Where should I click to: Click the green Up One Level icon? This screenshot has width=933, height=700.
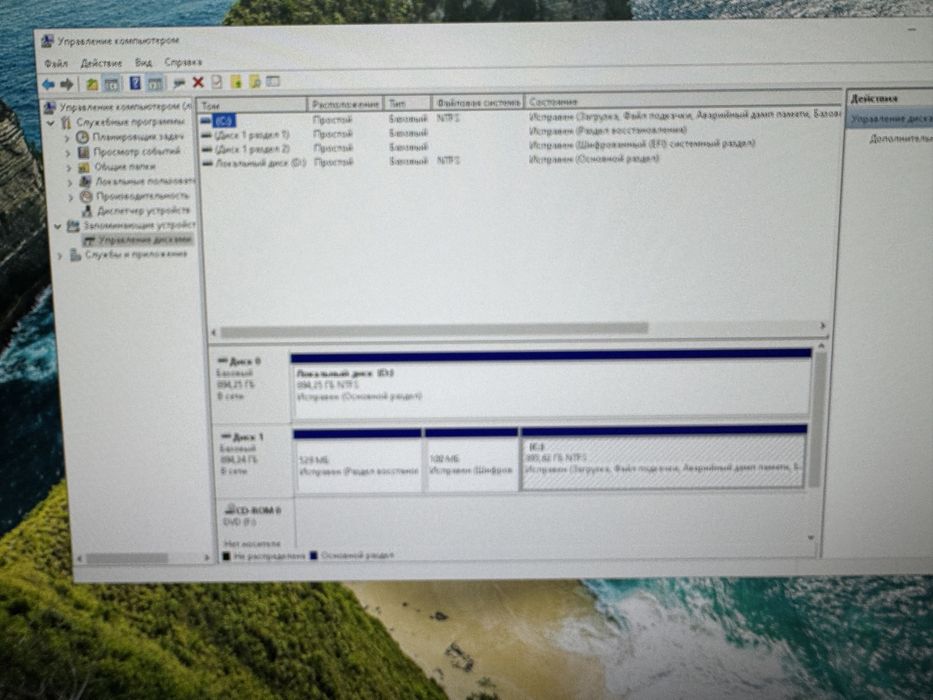pos(92,84)
